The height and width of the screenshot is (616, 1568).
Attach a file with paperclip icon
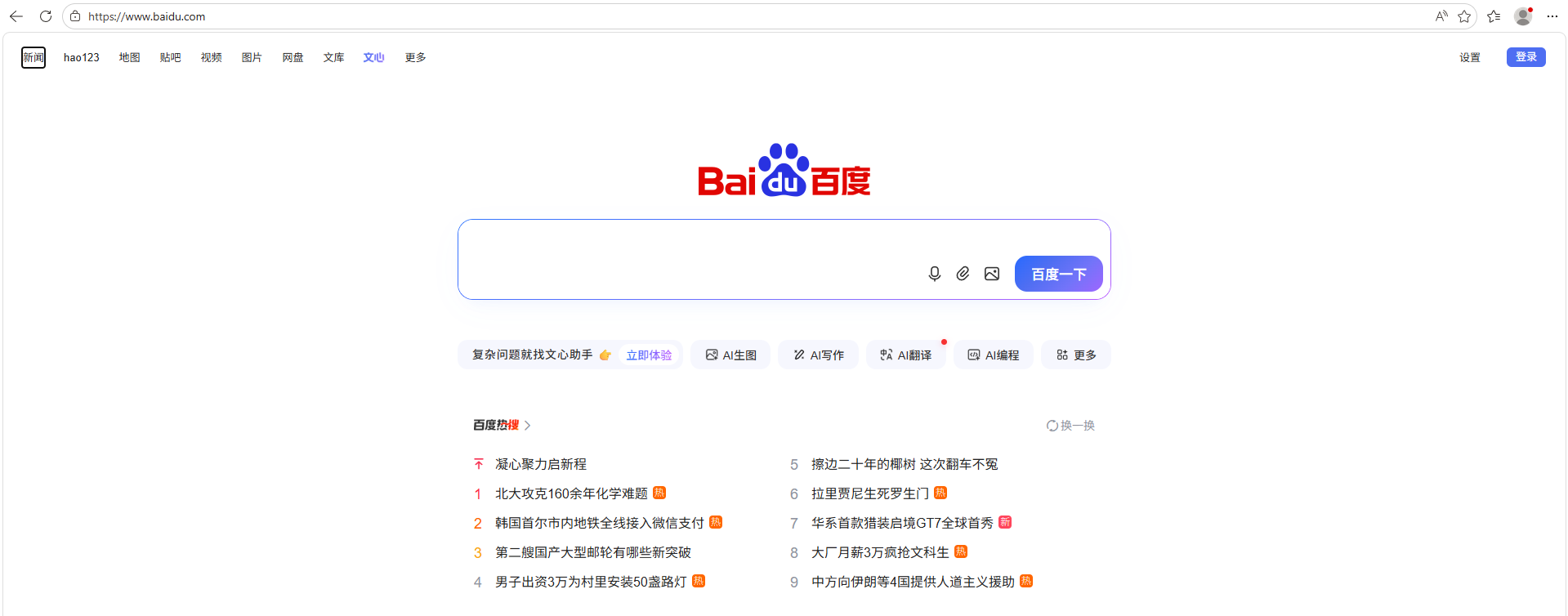pyautogui.click(x=963, y=274)
